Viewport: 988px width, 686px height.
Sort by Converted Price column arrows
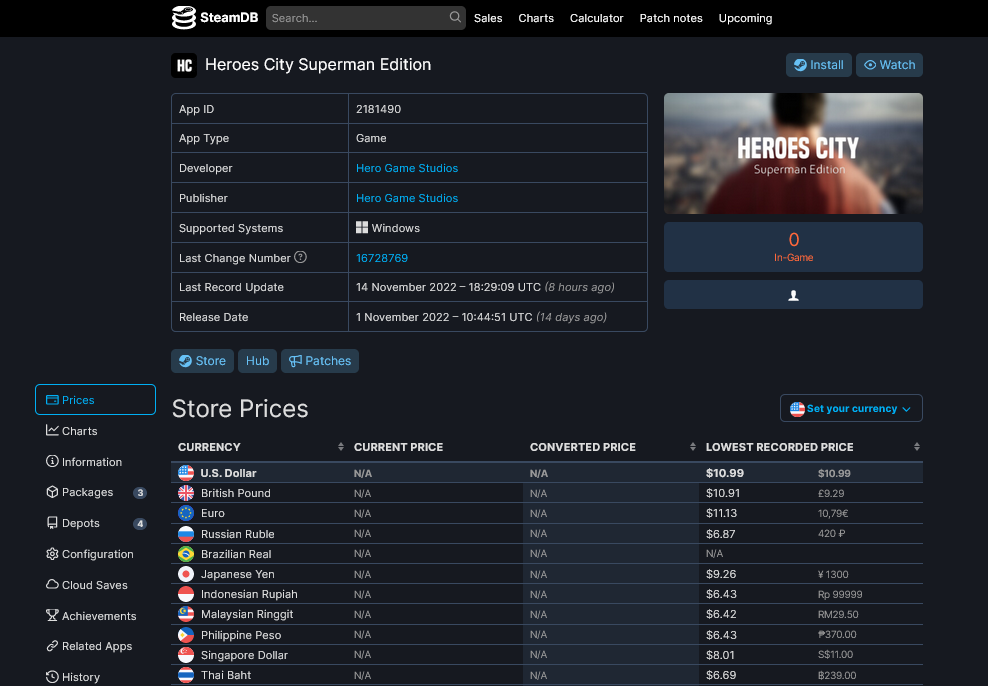(x=692, y=447)
